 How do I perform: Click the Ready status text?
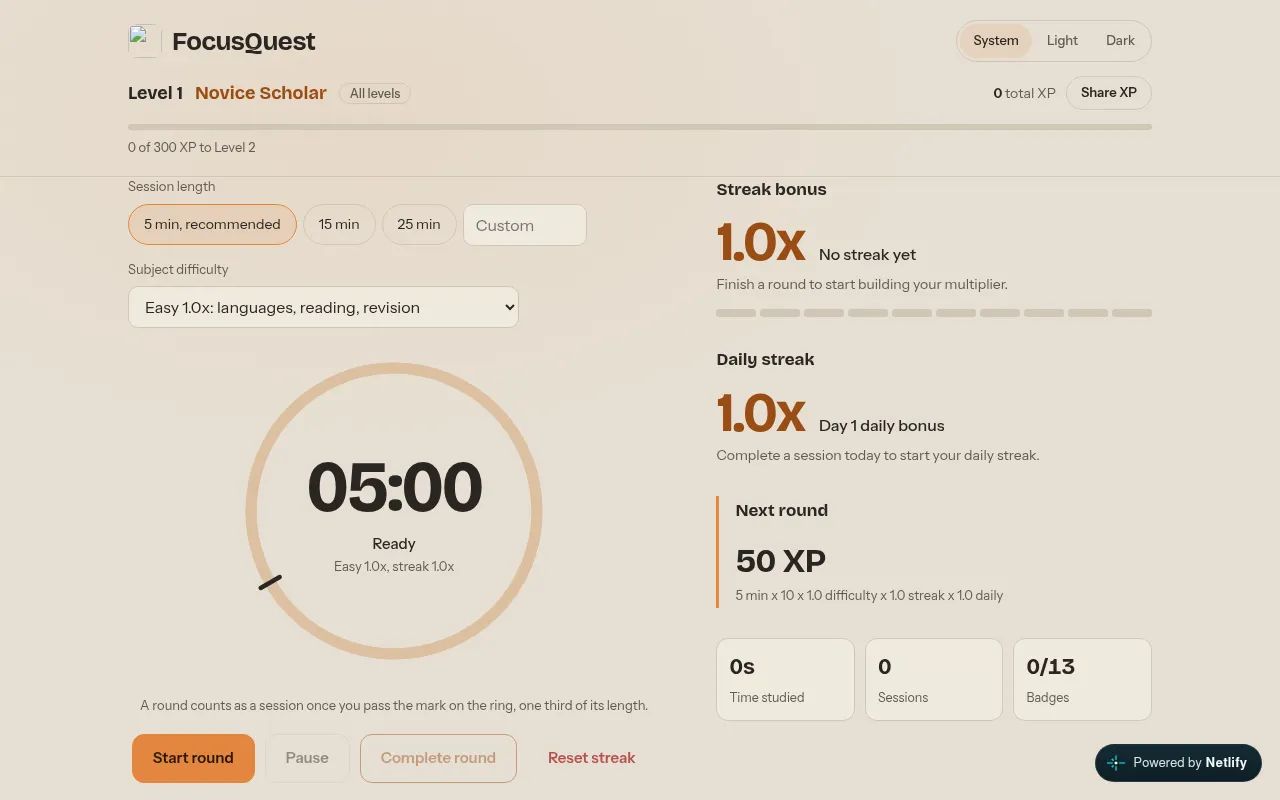pos(394,544)
